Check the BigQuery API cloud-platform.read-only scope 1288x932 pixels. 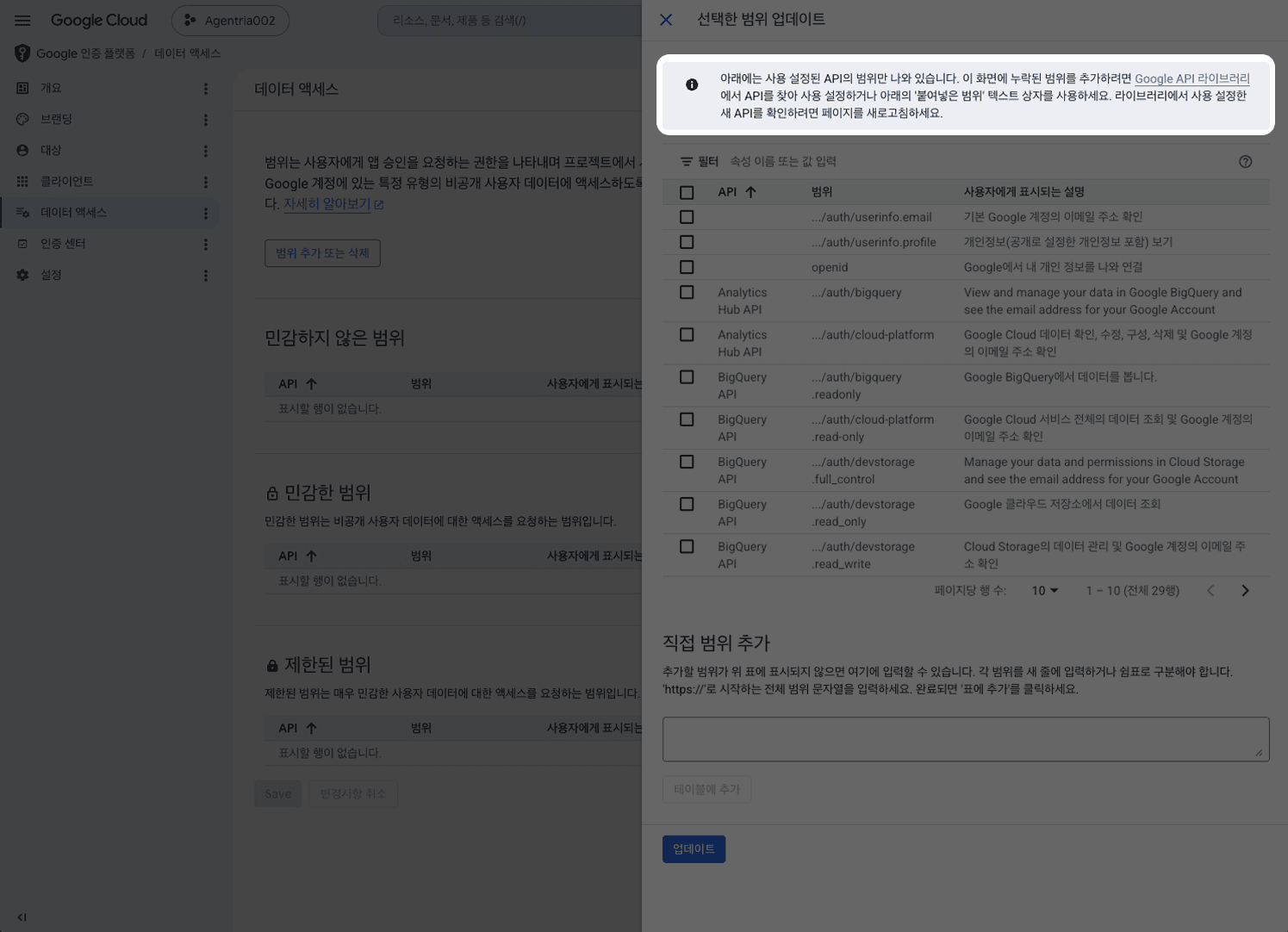tap(687, 419)
